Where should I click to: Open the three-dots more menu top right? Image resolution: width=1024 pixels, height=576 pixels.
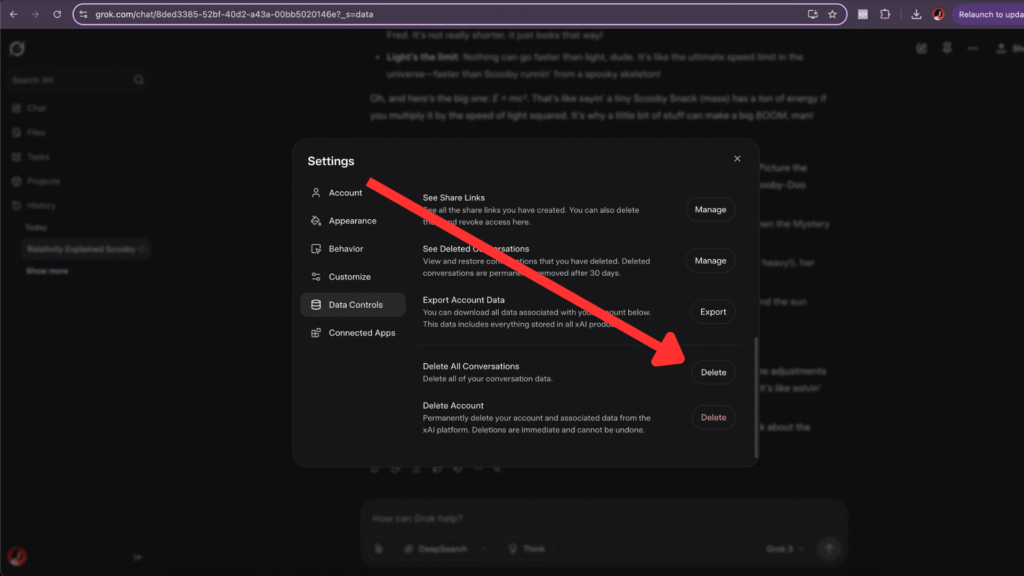(x=972, y=48)
